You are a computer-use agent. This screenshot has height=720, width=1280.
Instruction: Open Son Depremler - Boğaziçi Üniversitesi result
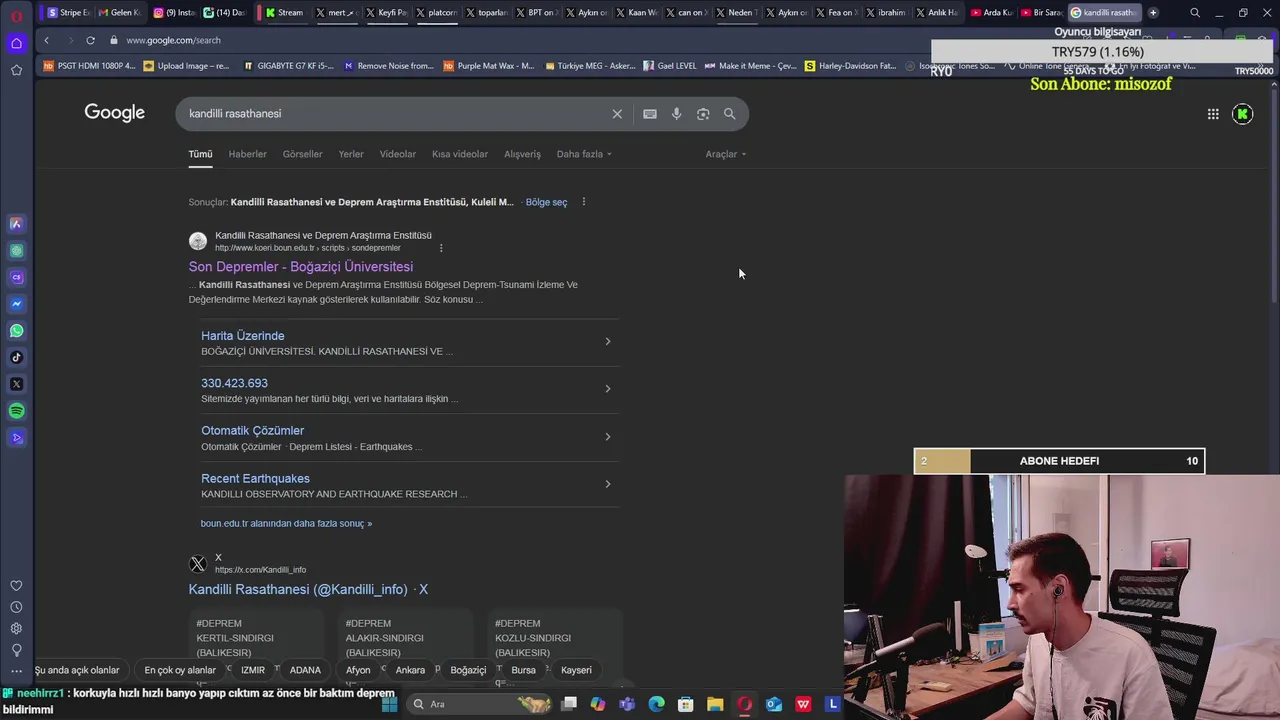click(301, 267)
